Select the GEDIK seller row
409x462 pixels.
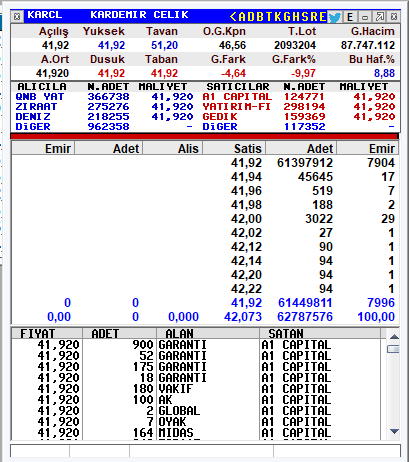(x=299, y=117)
